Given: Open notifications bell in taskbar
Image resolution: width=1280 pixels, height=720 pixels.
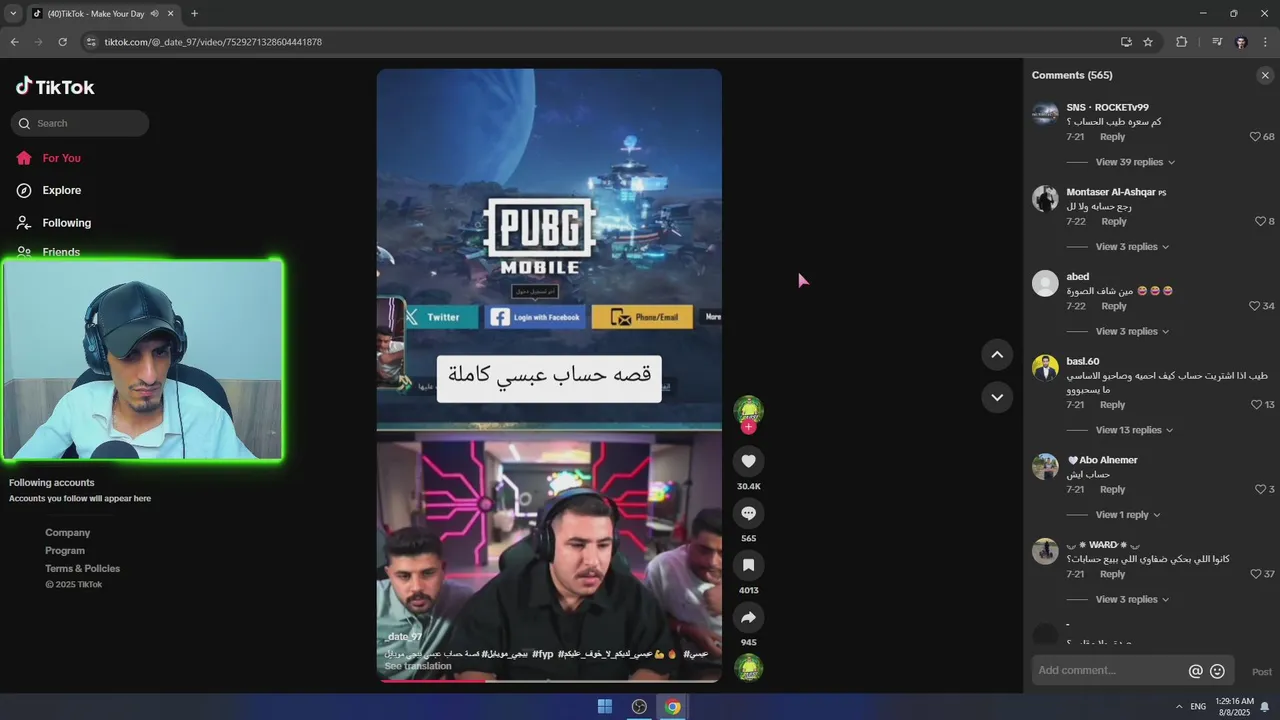Looking at the screenshot, I should coord(1265,707).
